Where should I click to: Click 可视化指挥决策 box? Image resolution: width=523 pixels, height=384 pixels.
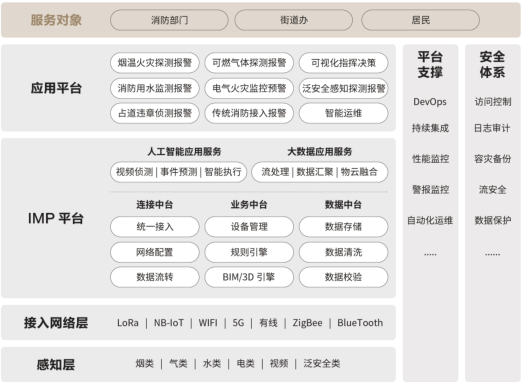click(344, 63)
